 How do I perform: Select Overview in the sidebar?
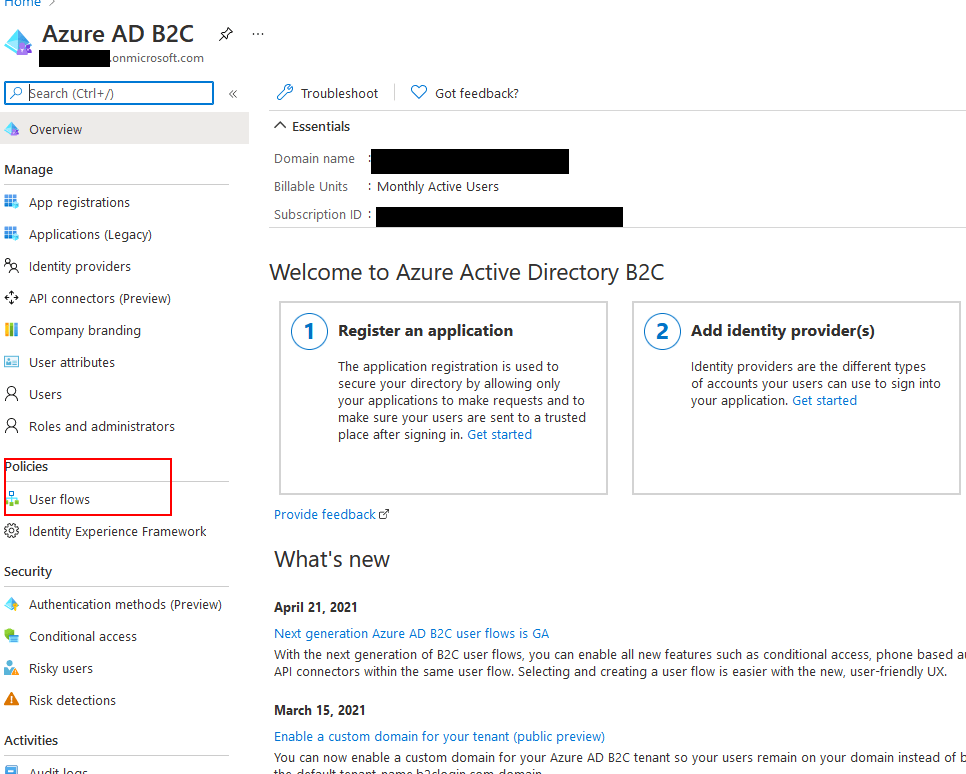tap(56, 130)
